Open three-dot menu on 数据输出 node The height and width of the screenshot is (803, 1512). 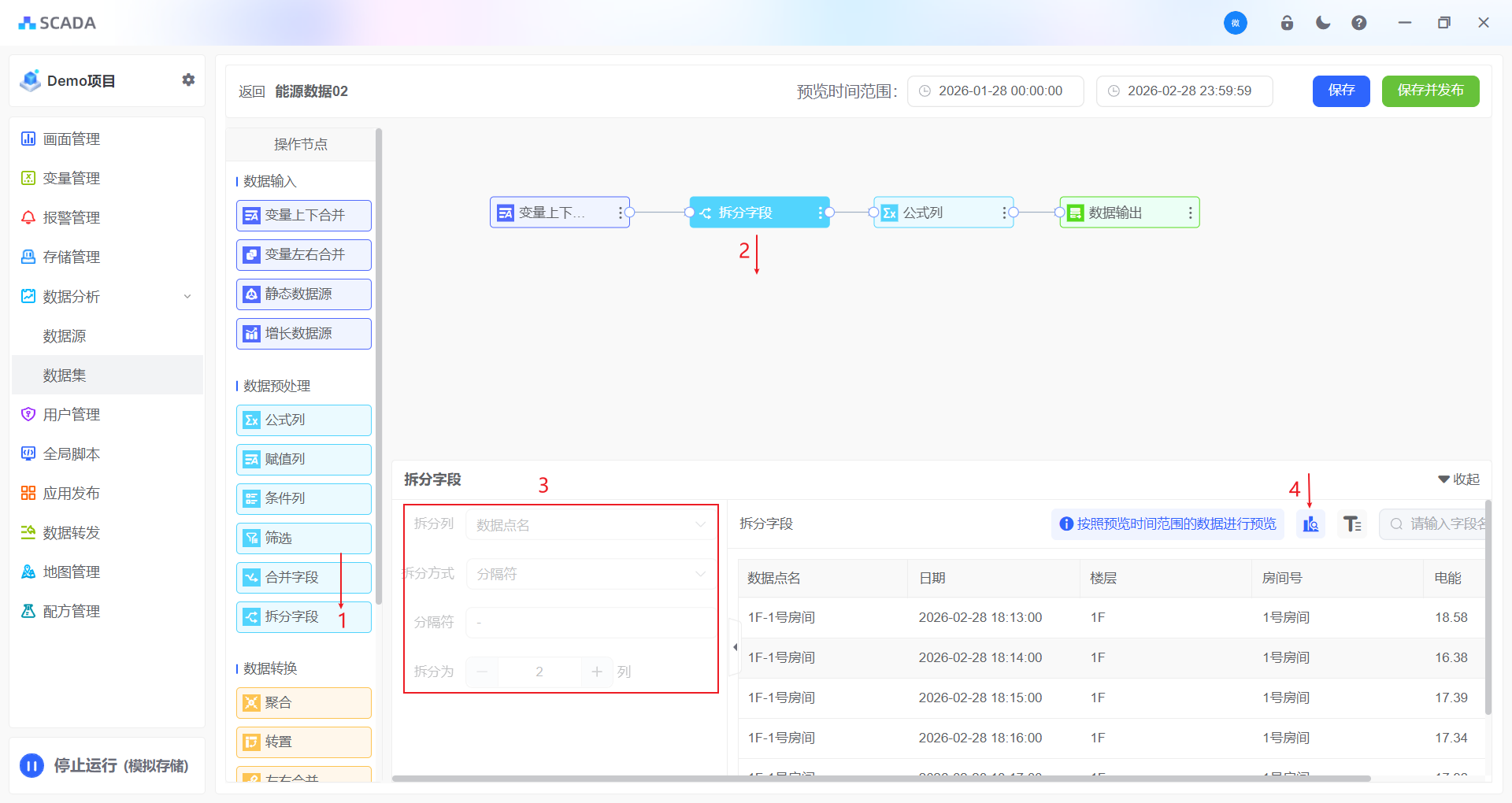point(1190,213)
